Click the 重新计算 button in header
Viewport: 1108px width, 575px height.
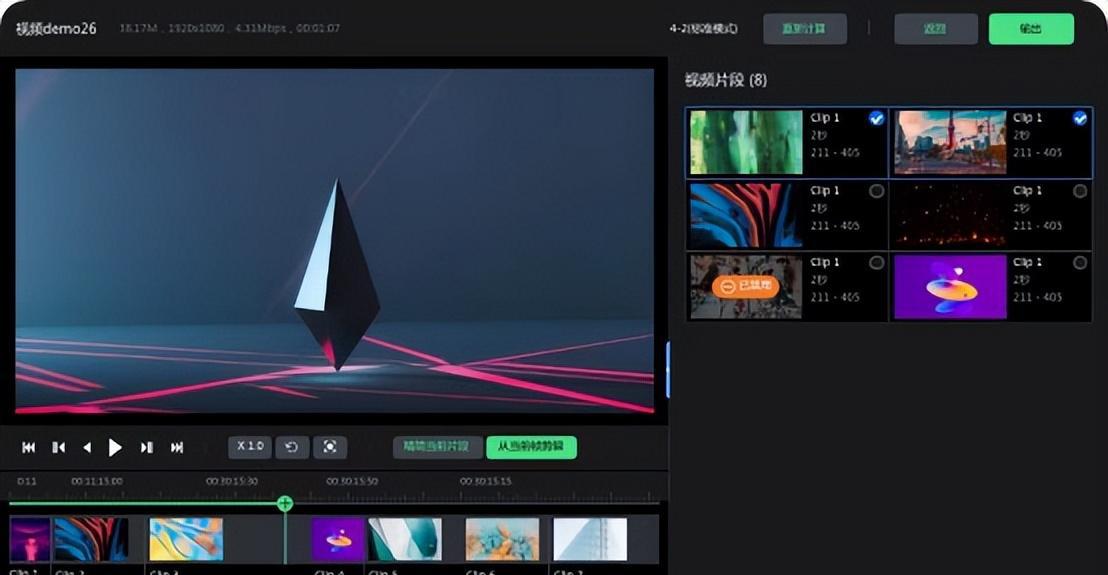coord(805,29)
